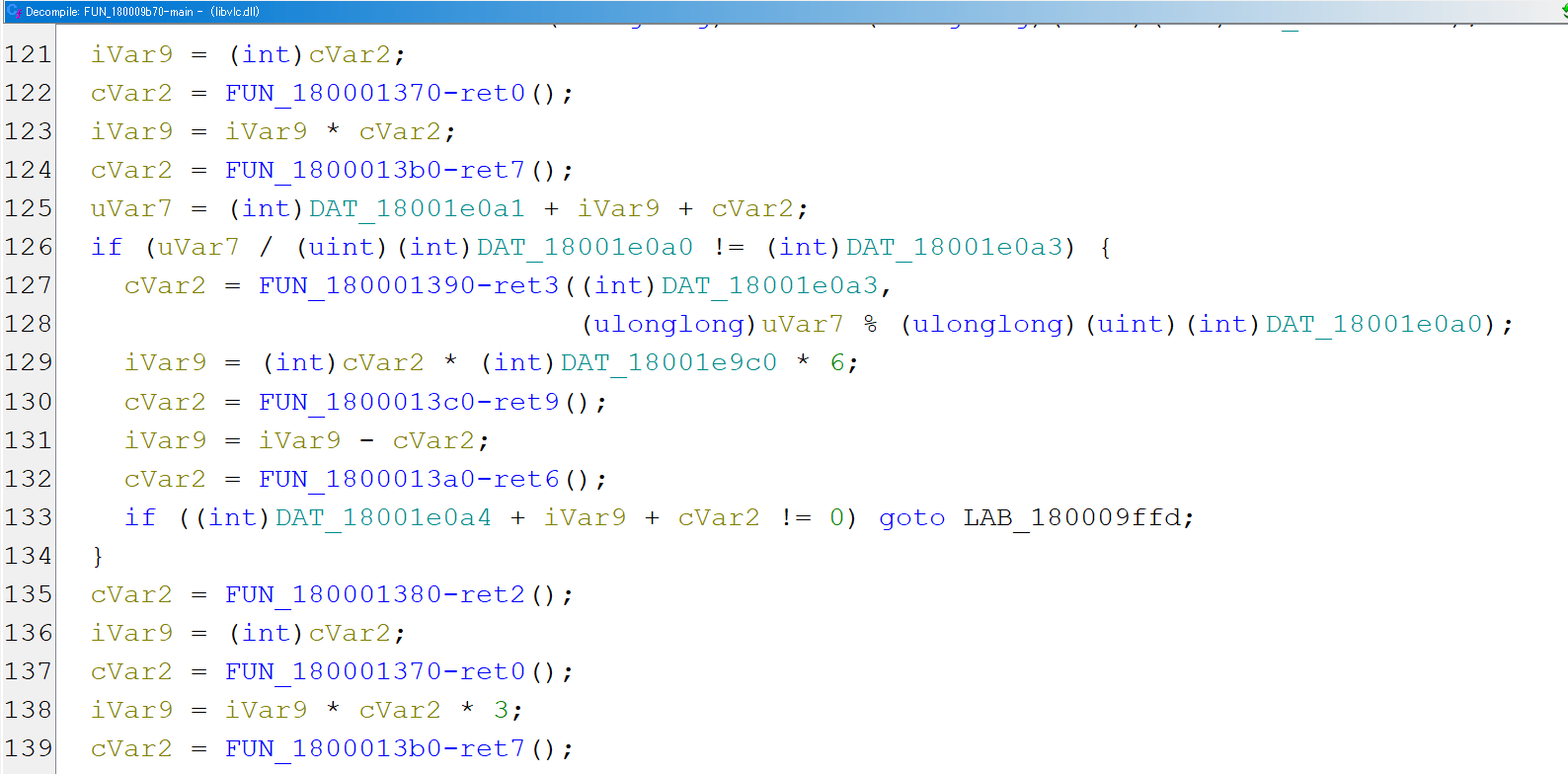Select FUN_180001390-ret3 call on line 127
This screenshot has width=1568, height=774.
coord(409,285)
